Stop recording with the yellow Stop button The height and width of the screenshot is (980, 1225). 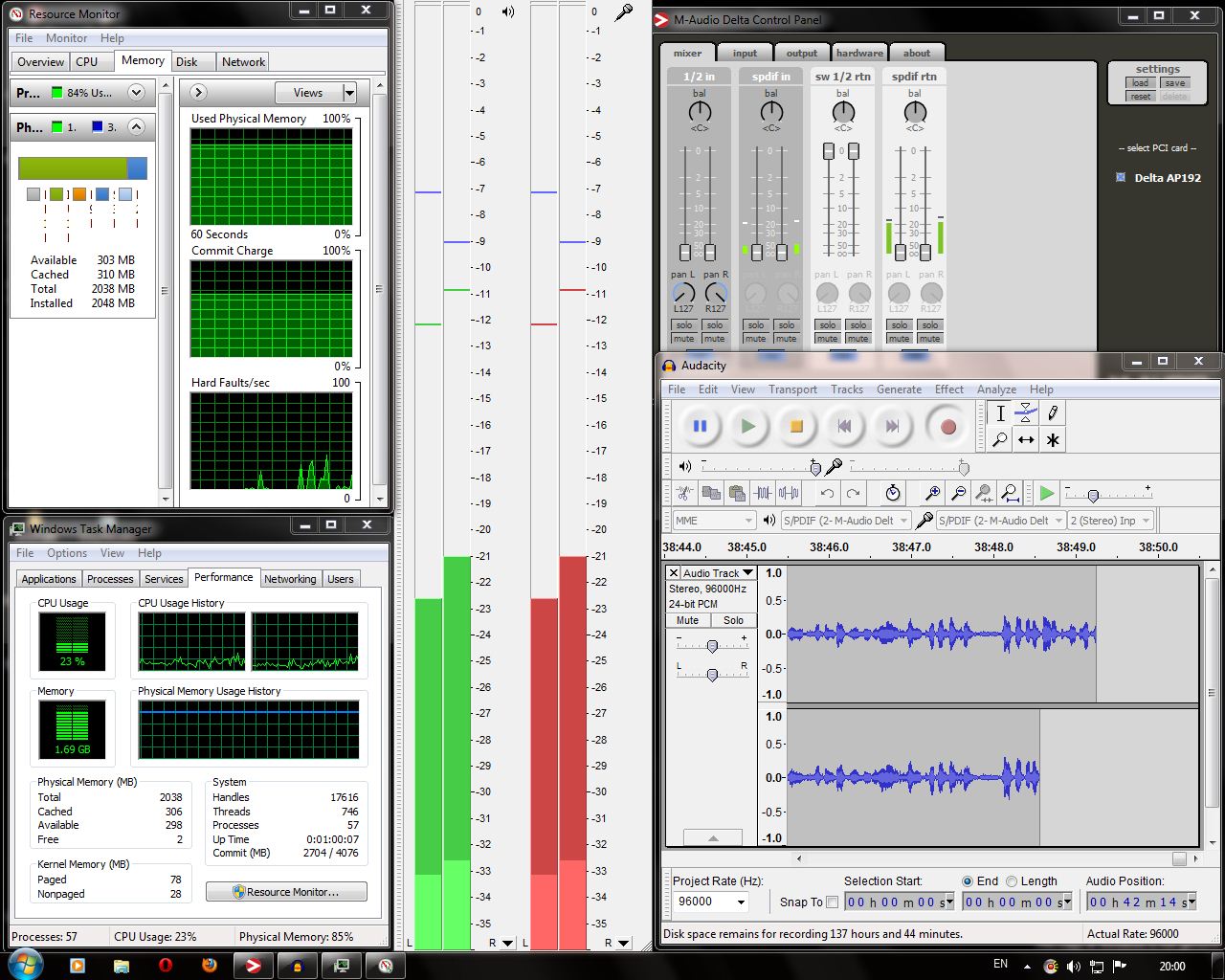(796, 427)
